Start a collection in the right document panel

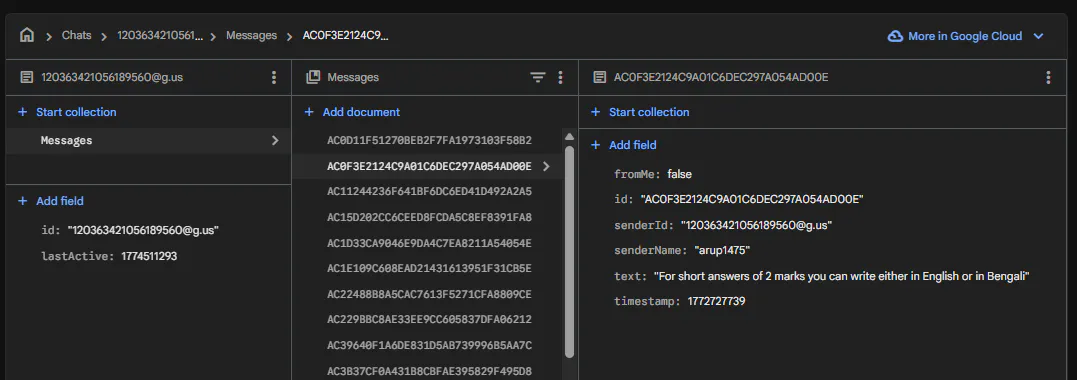pos(640,112)
